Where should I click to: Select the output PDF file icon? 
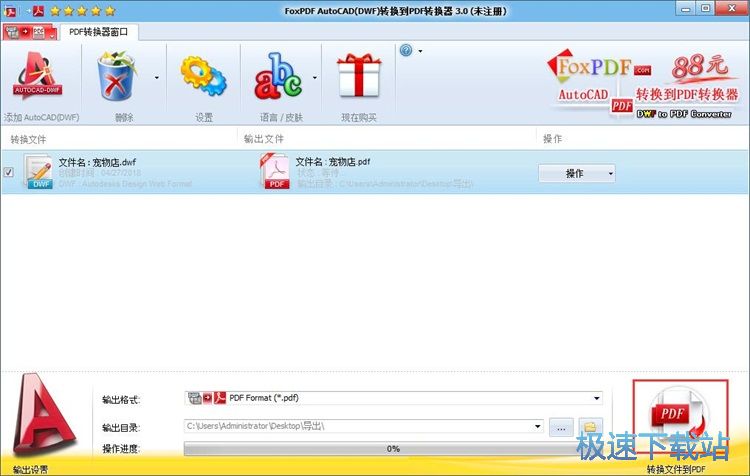coord(275,171)
